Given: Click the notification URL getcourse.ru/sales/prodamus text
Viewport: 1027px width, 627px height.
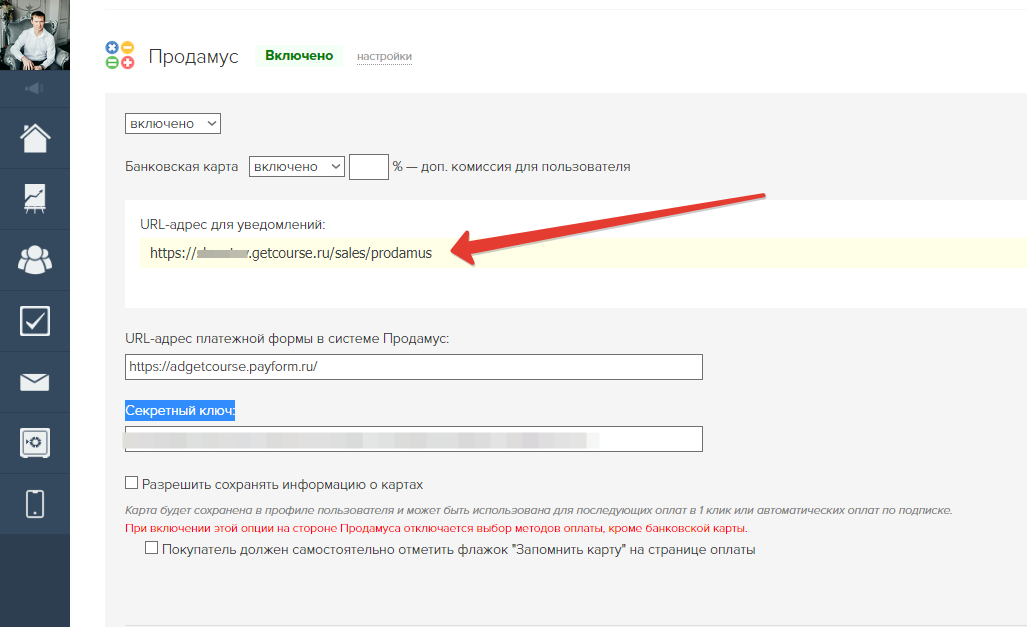Looking at the screenshot, I should click(x=291, y=253).
